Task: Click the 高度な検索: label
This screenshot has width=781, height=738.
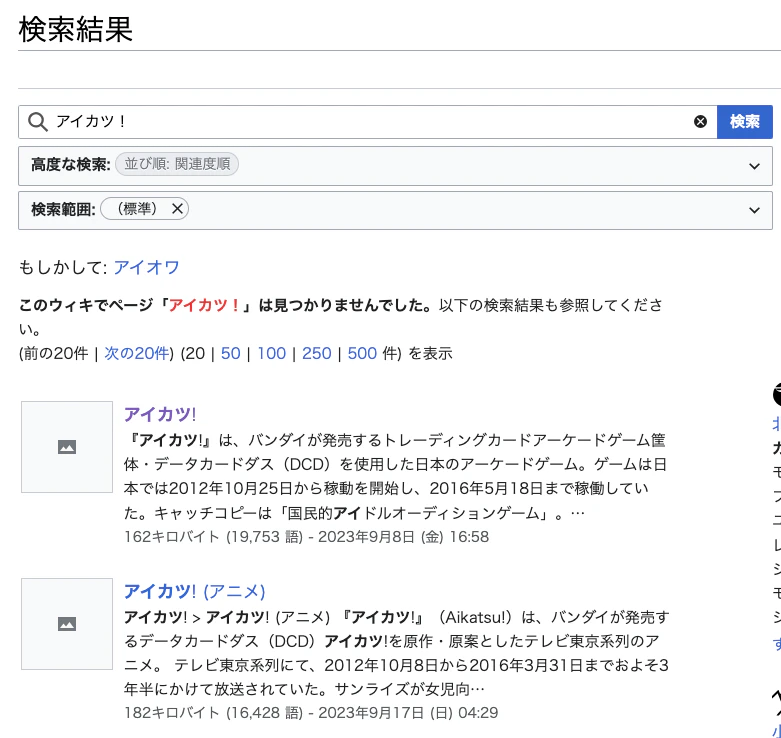Action: (71, 164)
